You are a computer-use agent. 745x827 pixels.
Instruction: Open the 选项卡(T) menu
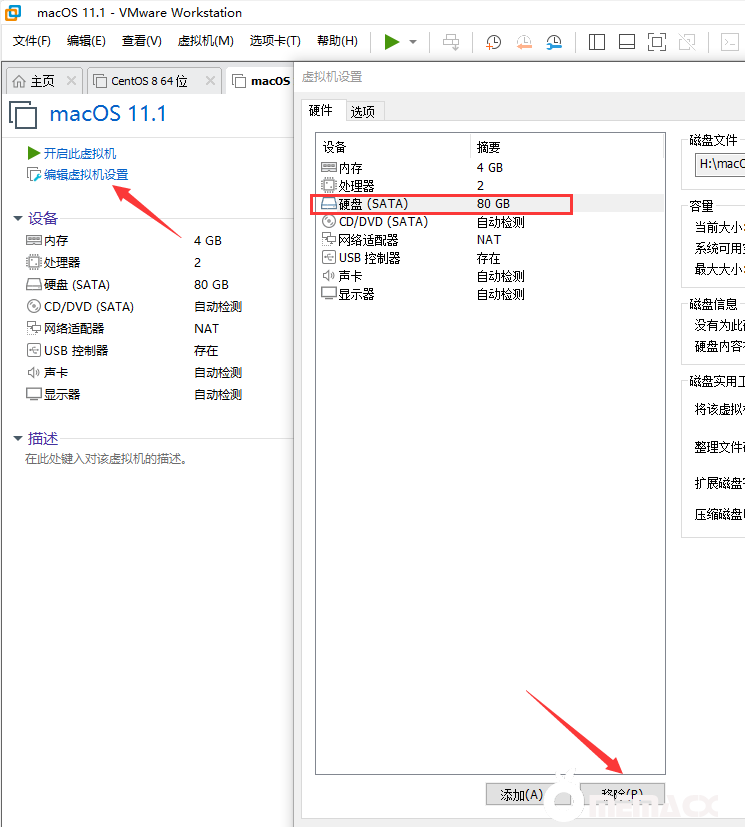click(275, 41)
